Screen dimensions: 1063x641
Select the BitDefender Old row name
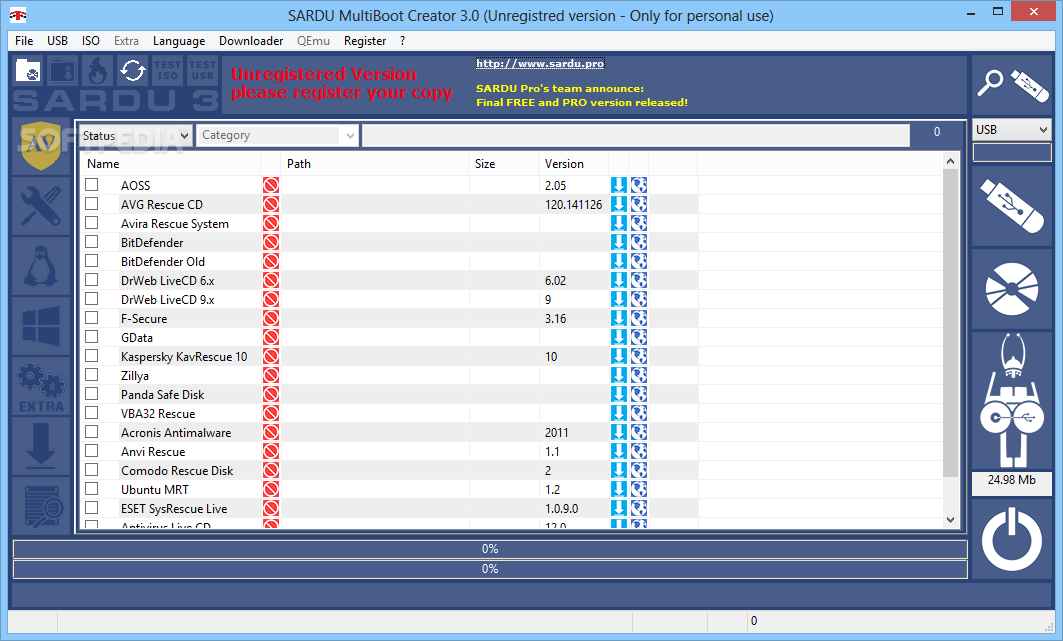[163, 262]
